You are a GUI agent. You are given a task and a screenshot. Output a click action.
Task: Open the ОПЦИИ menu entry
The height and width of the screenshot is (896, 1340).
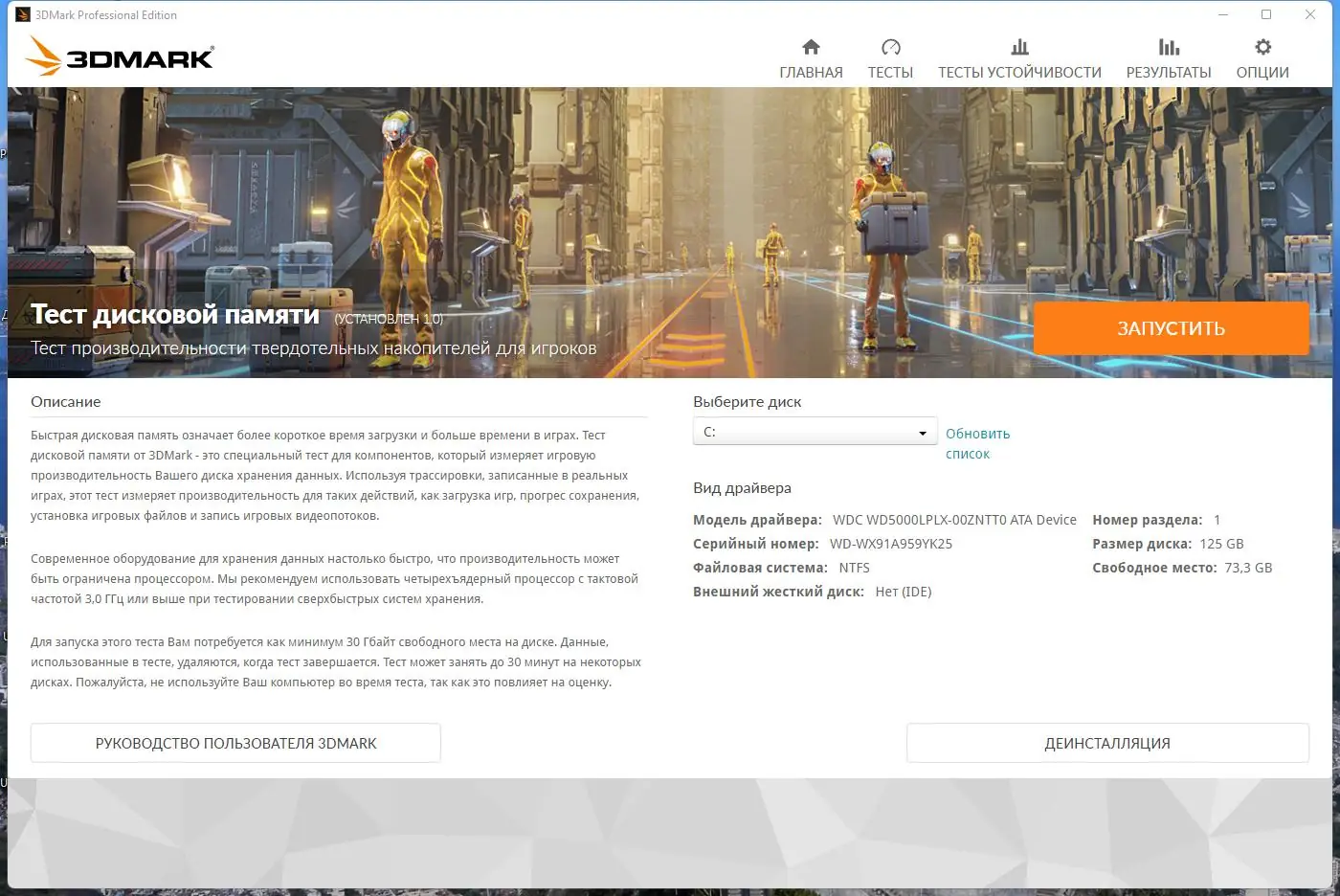(1262, 71)
